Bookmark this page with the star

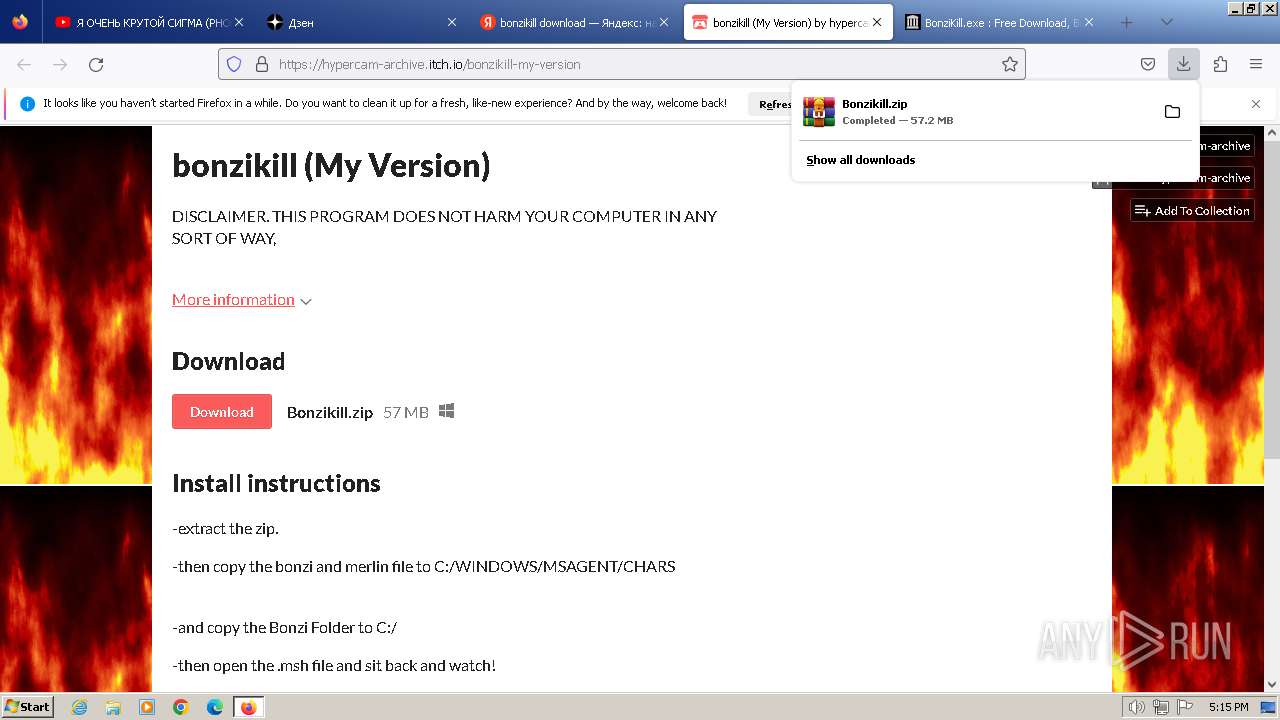tap(1010, 64)
